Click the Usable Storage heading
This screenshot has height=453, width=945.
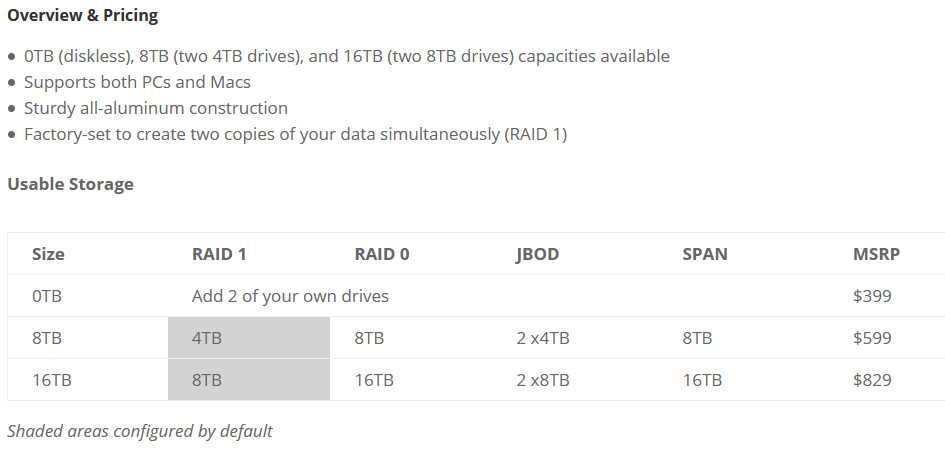pyautogui.click(x=71, y=184)
